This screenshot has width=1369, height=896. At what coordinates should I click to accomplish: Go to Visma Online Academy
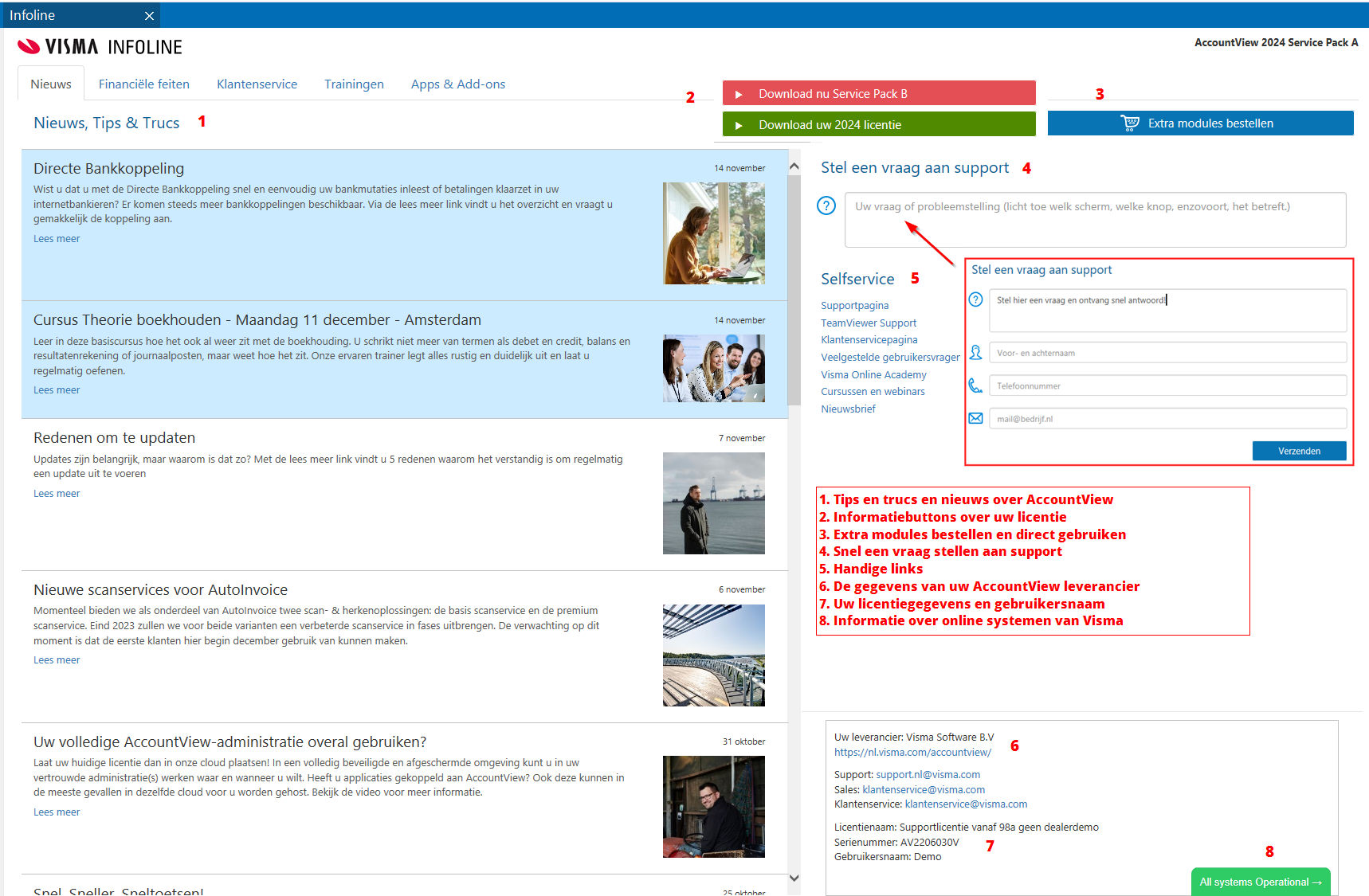pos(873,375)
